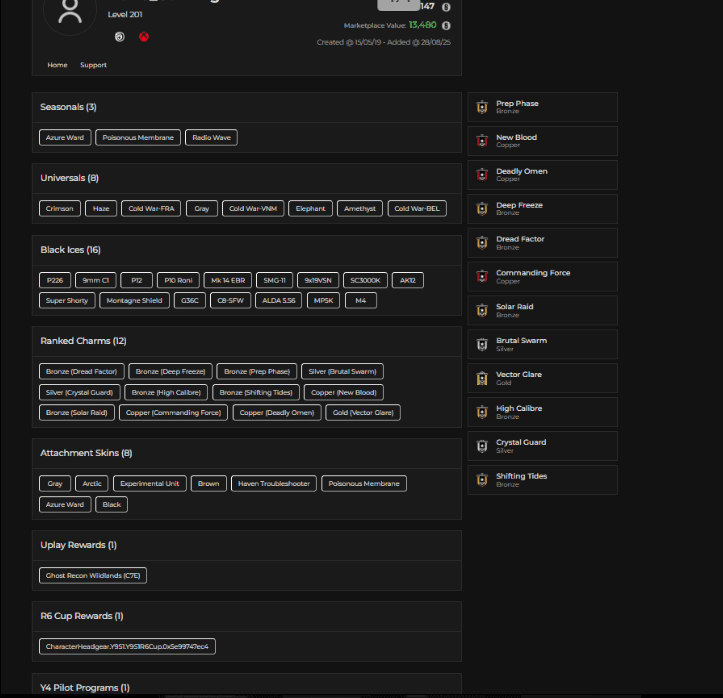Image resolution: width=723 pixels, height=698 pixels.
Task: Click the New Blood copper rank badge icon
Action: [x=482, y=141]
